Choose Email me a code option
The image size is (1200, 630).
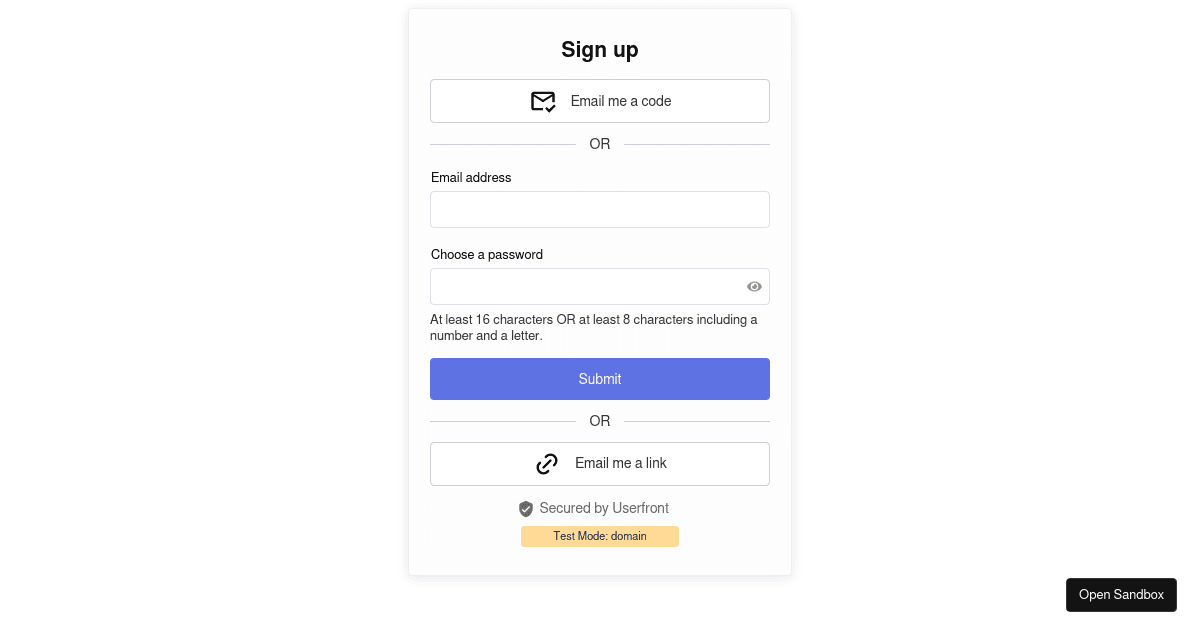coord(600,101)
